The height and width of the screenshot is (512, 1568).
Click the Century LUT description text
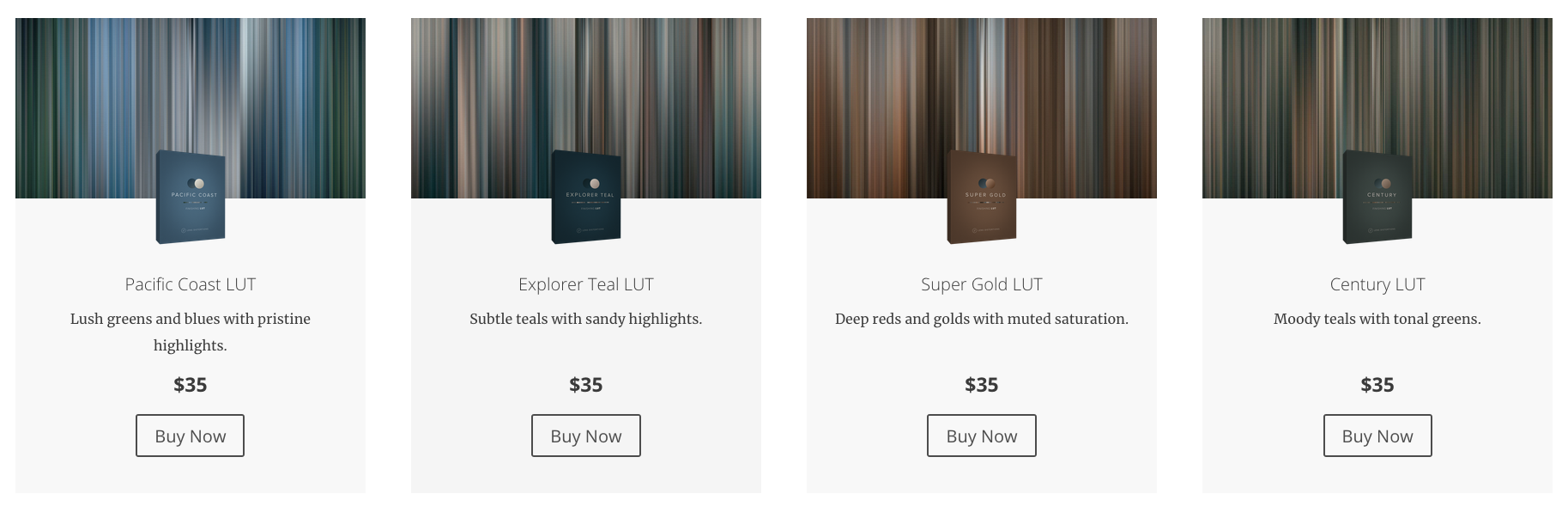(1377, 319)
